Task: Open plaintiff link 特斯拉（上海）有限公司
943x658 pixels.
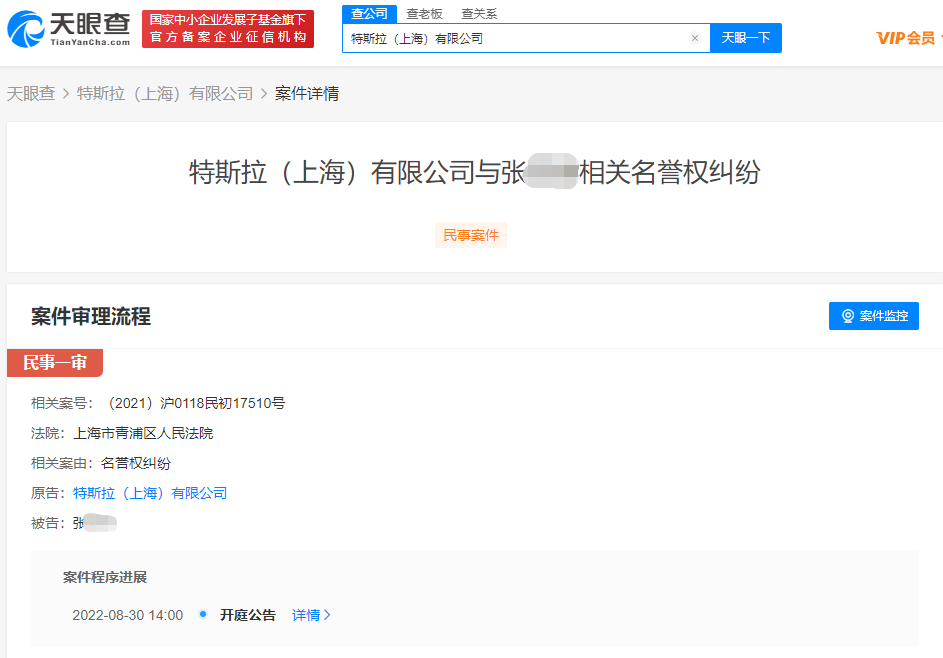Action: pos(147,493)
